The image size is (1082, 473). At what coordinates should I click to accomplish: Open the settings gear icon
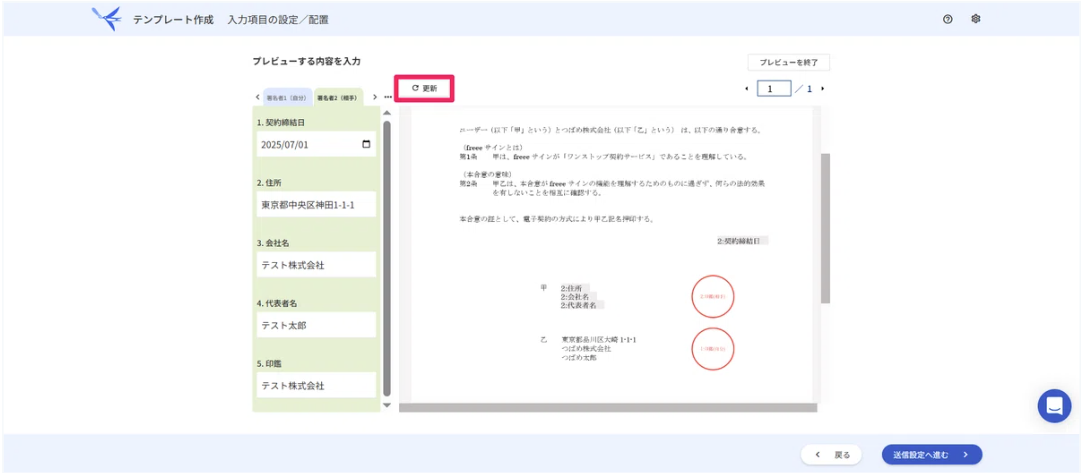coord(976,19)
